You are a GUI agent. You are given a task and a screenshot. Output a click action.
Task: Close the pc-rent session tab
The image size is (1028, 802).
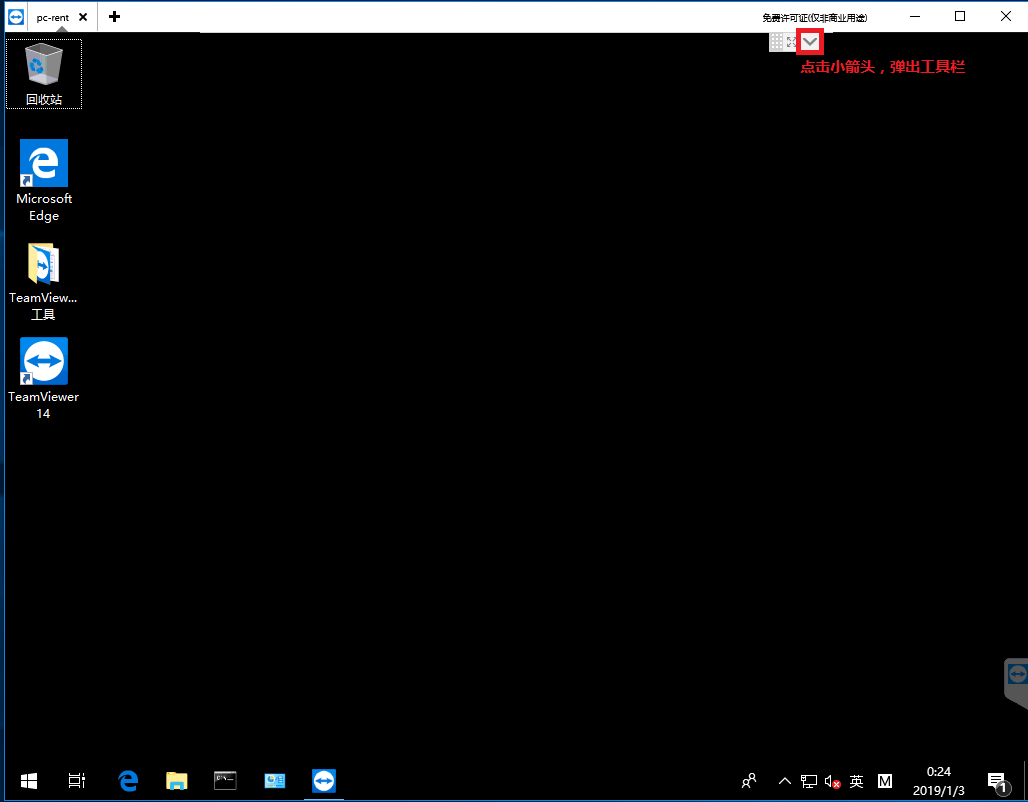coord(83,17)
